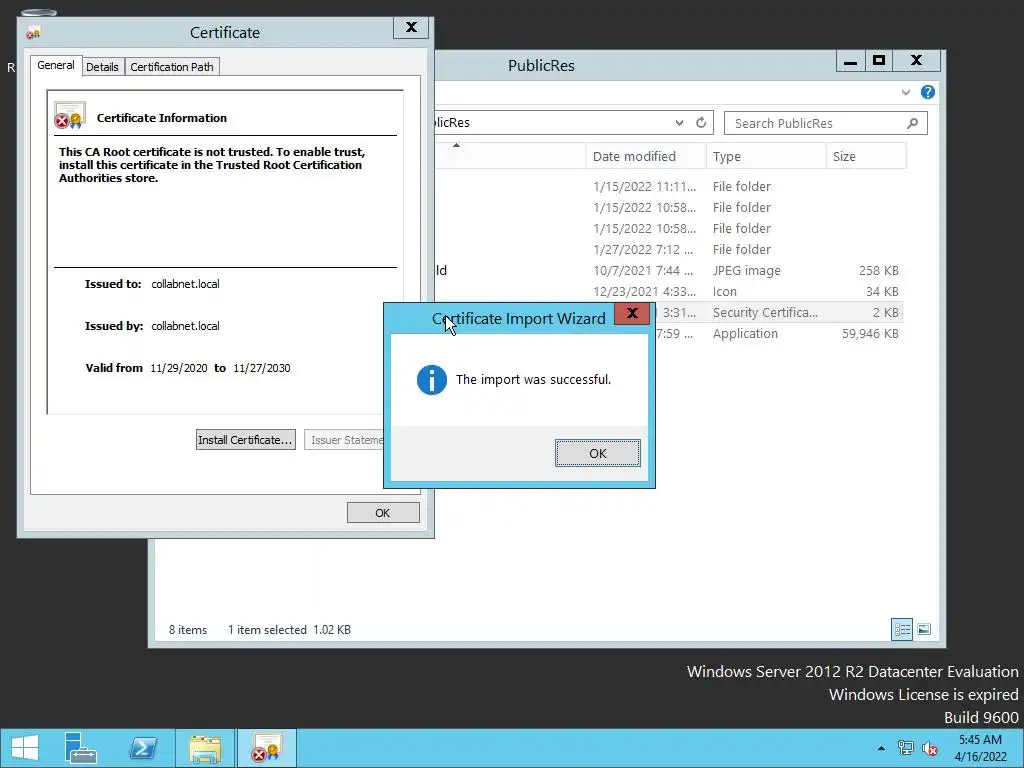Click the Issuer Statement button
The image size is (1024, 768).
tap(344, 440)
